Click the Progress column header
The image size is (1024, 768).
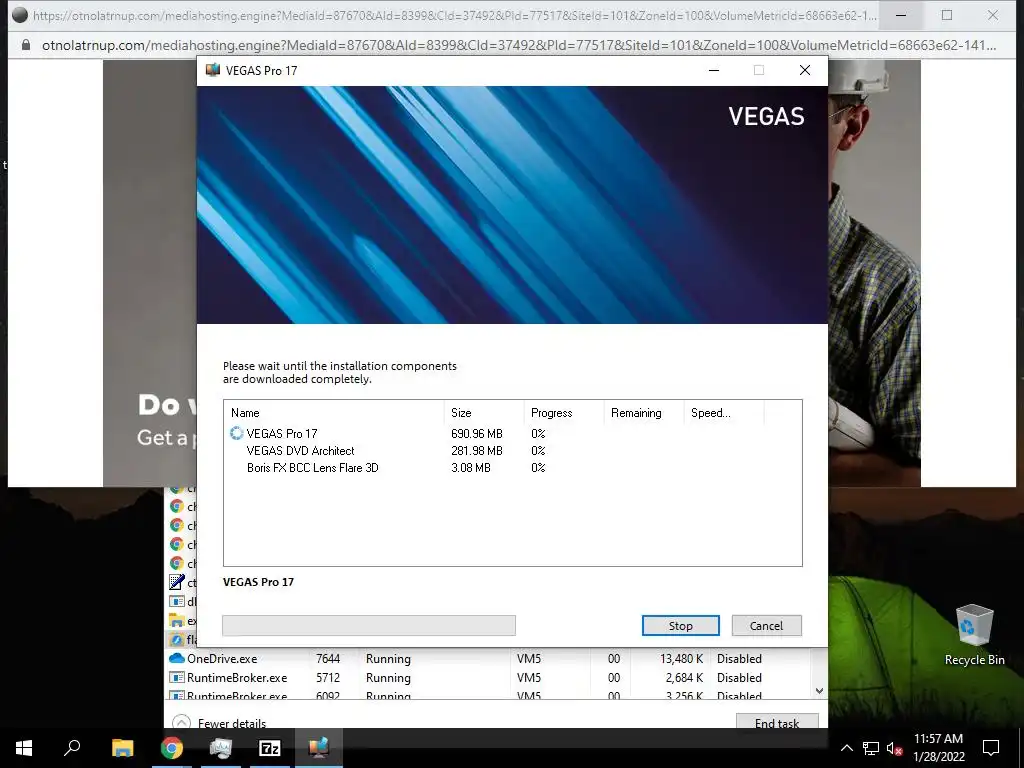pos(564,413)
